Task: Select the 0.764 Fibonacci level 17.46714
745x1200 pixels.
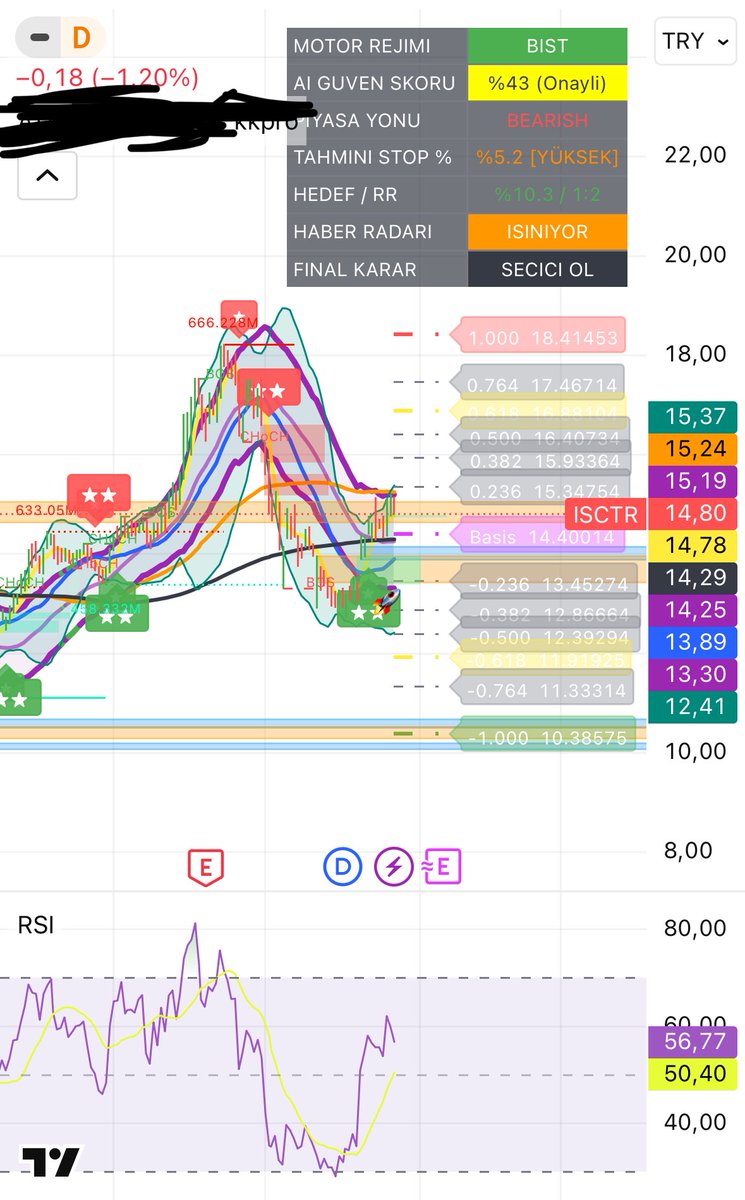Action: point(537,384)
